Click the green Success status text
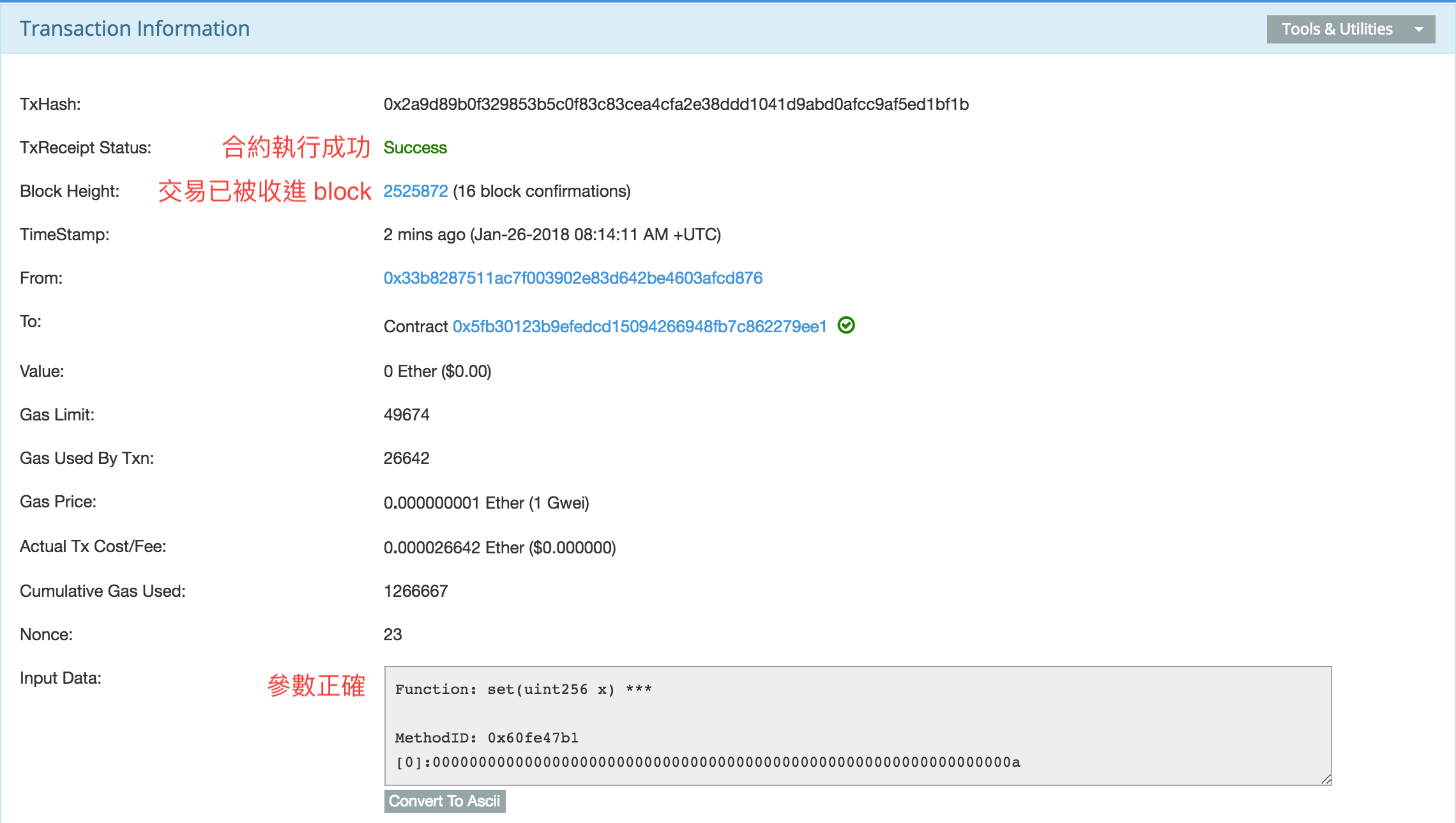Image resolution: width=1456 pixels, height=823 pixels. point(415,148)
